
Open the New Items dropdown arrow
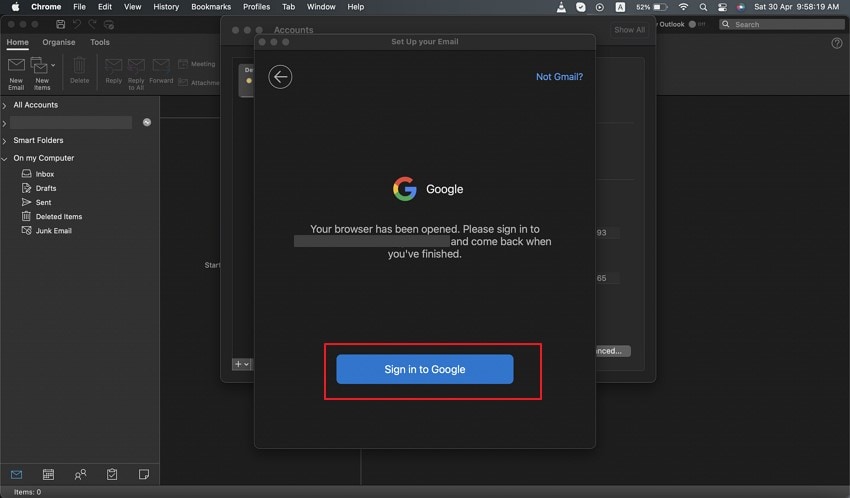click(x=53, y=66)
